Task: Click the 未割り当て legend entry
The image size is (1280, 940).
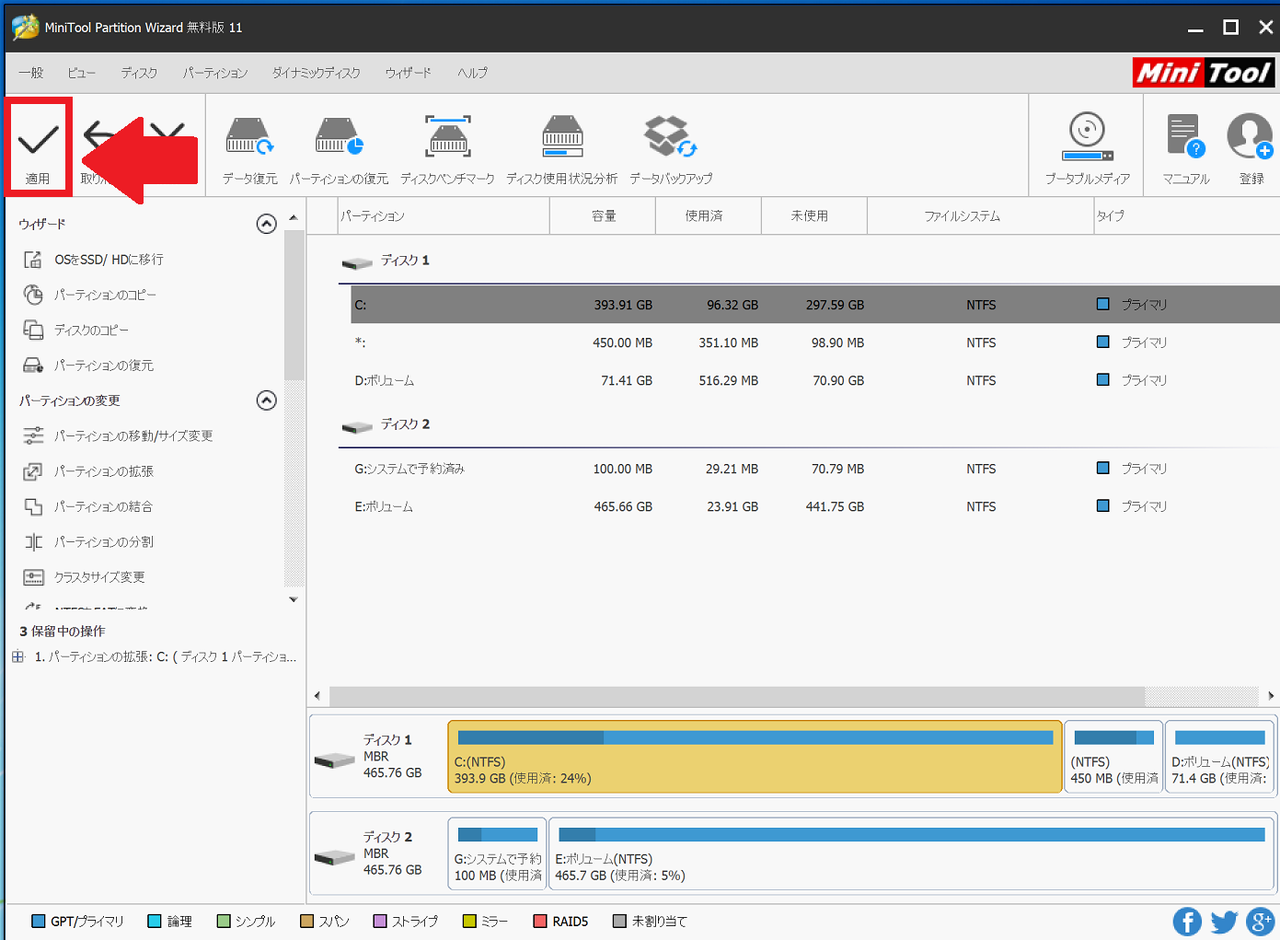Action: point(649,921)
